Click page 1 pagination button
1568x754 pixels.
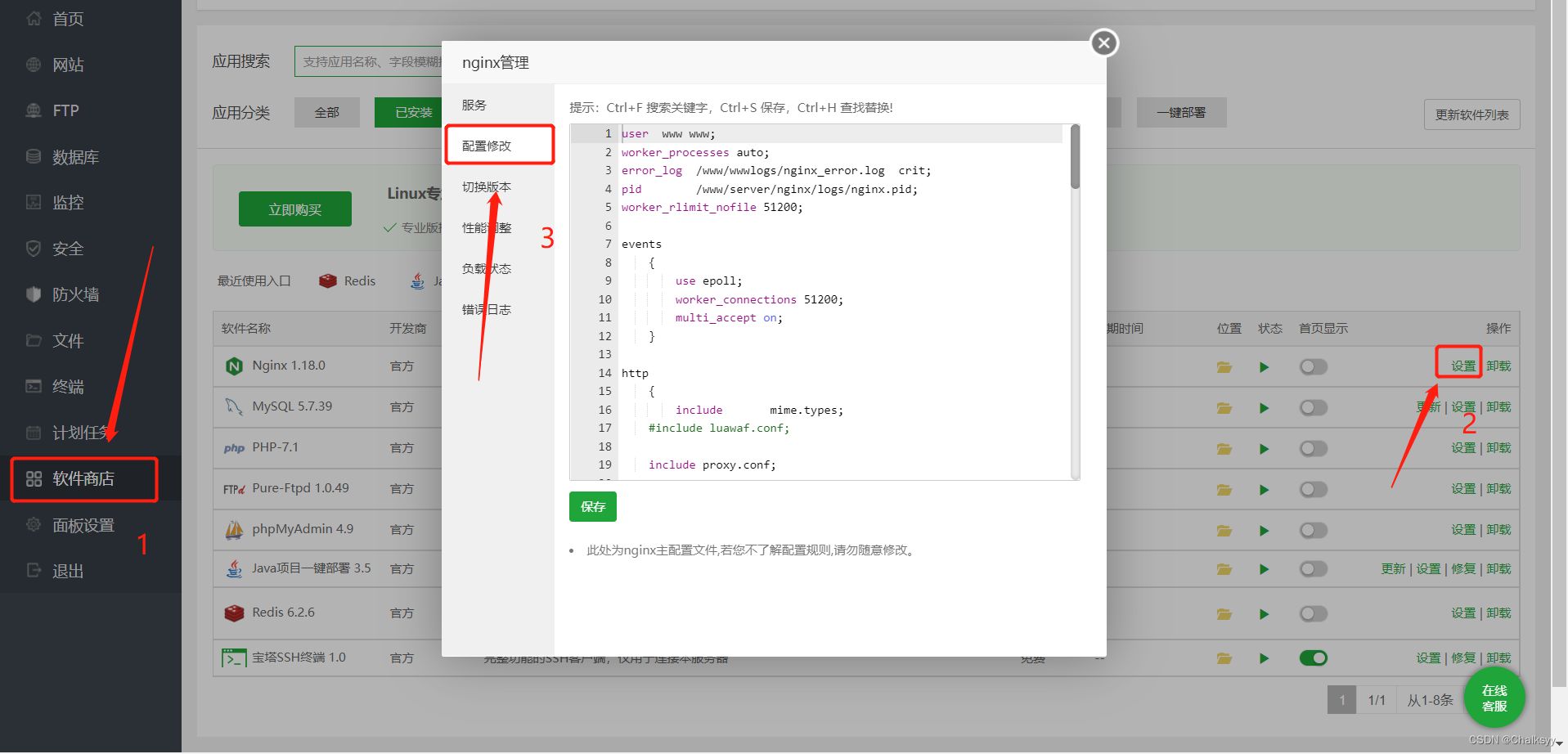click(x=1341, y=700)
